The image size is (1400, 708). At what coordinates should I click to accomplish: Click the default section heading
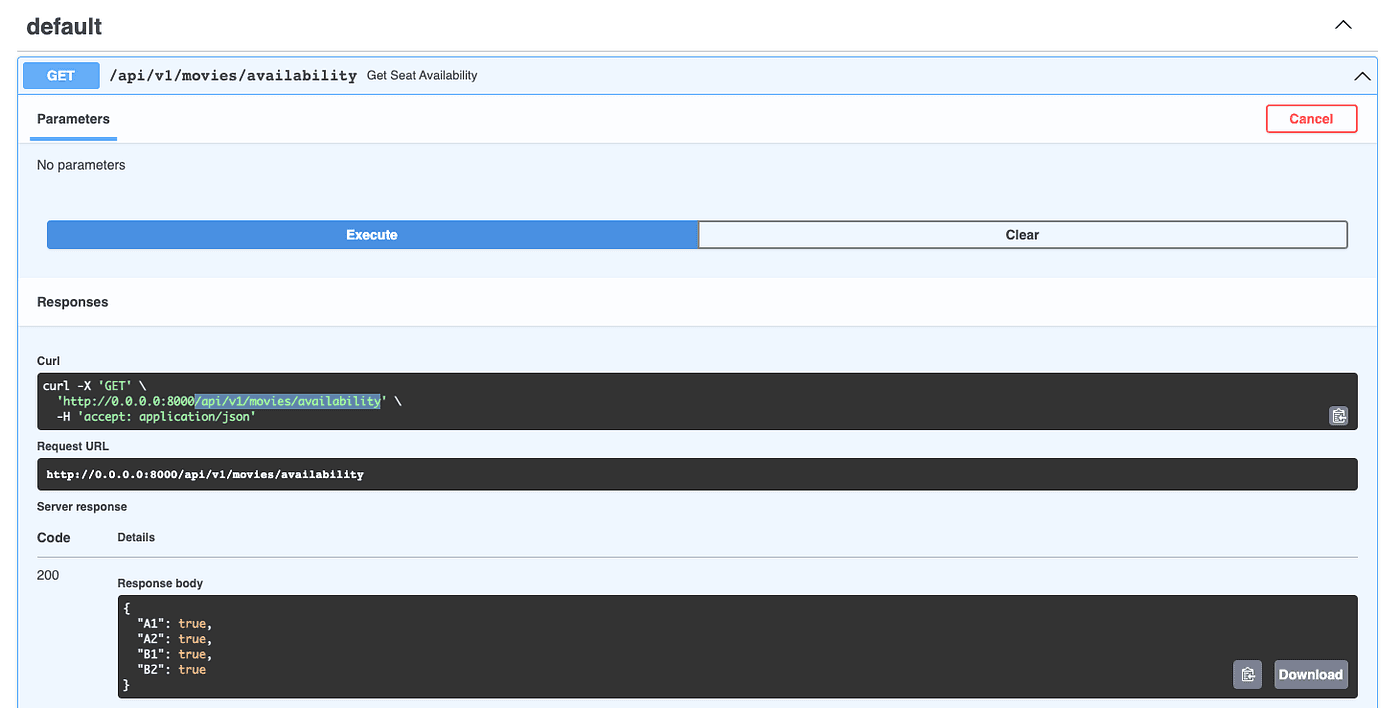(x=64, y=26)
